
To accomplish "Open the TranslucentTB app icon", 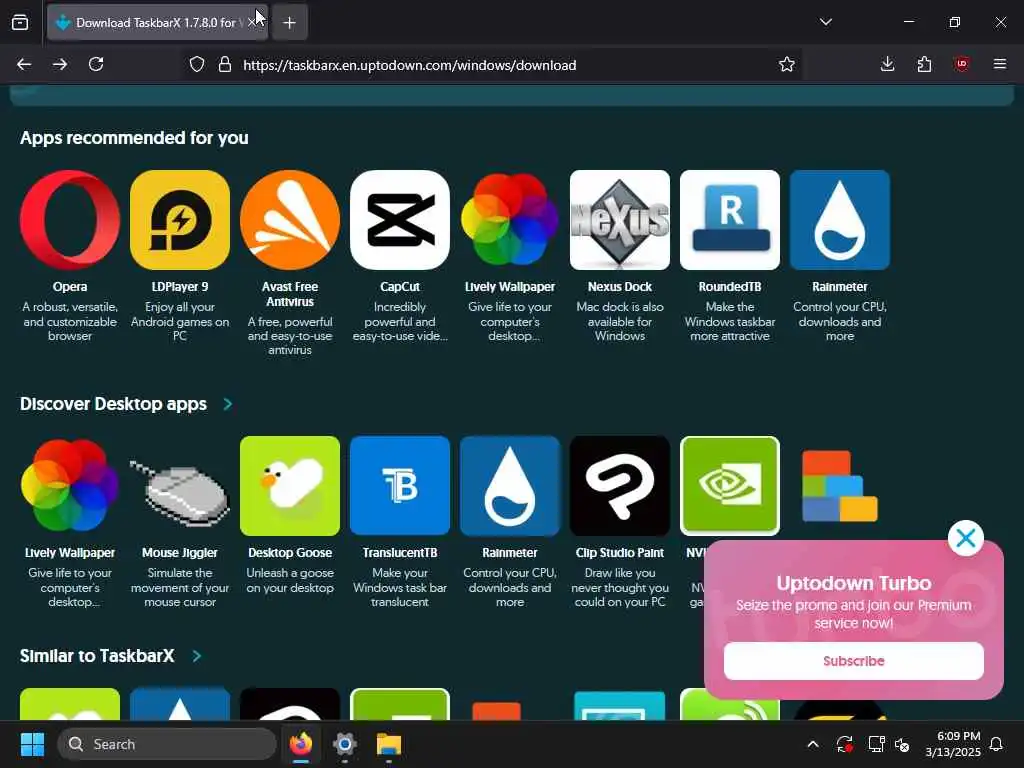I will pos(400,486).
